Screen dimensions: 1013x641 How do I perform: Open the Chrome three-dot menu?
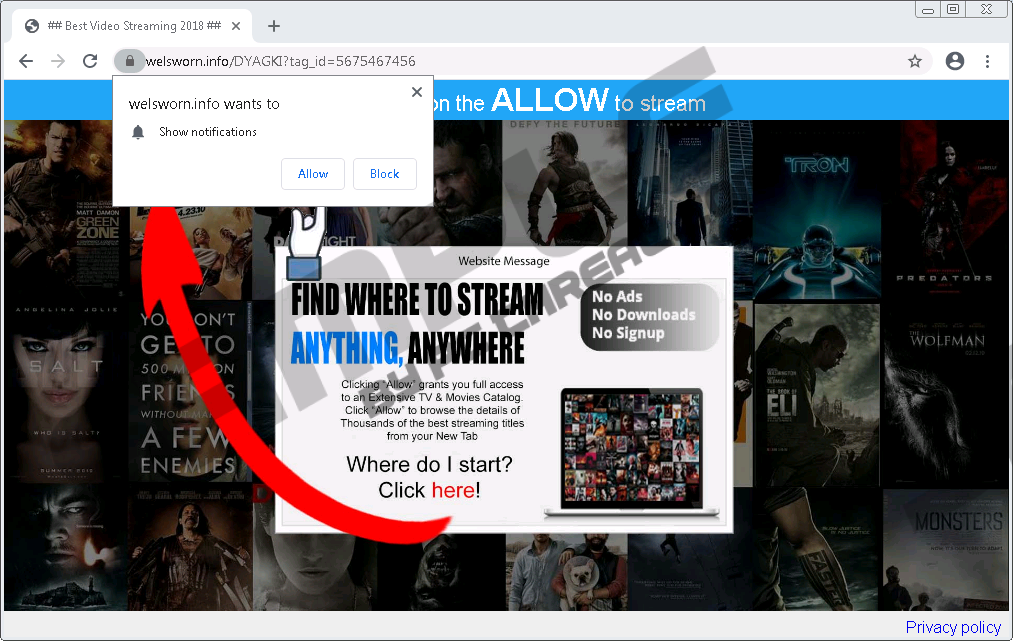(x=987, y=61)
